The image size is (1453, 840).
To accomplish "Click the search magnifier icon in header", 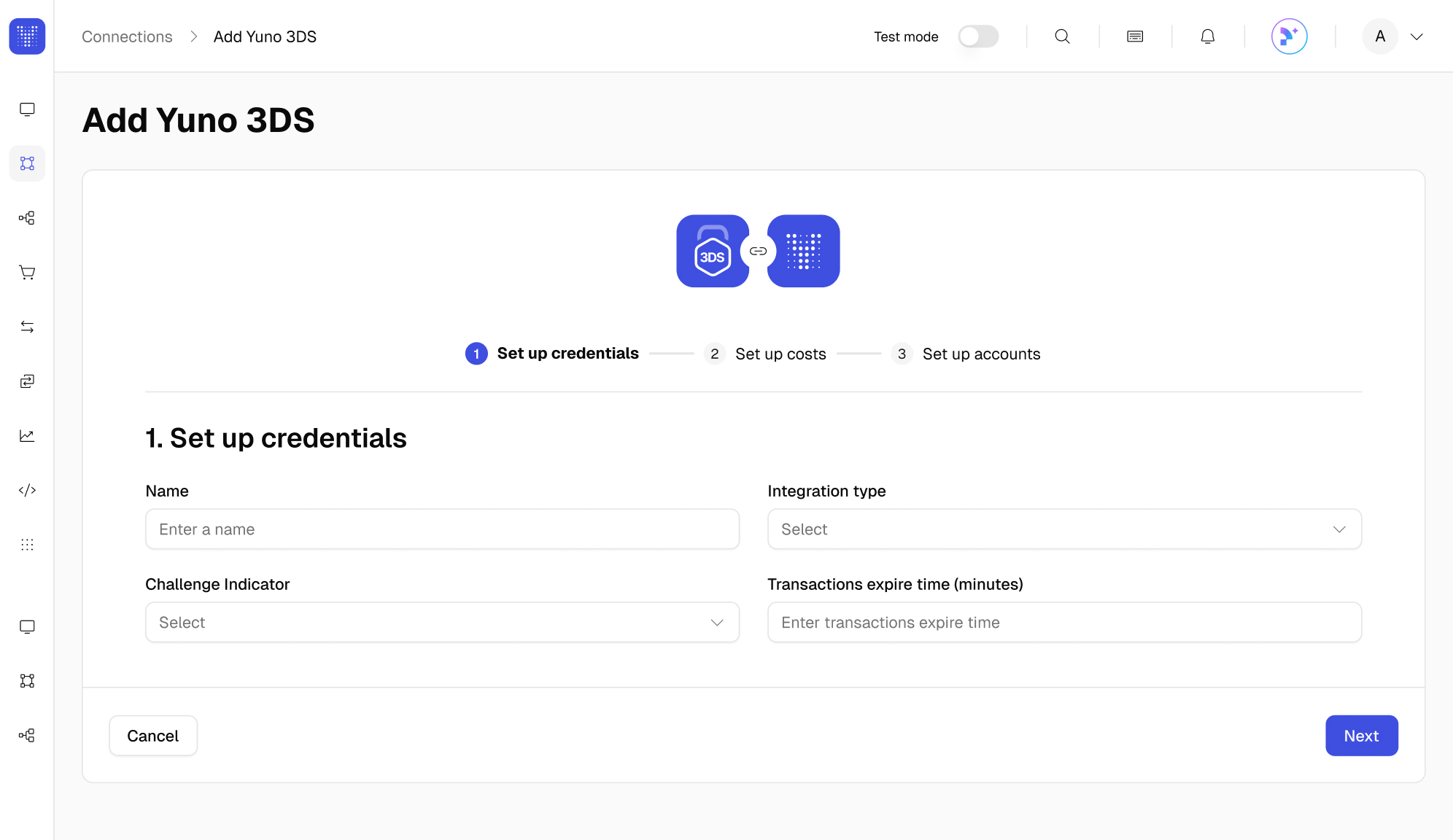I will click(x=1062, y=36).
